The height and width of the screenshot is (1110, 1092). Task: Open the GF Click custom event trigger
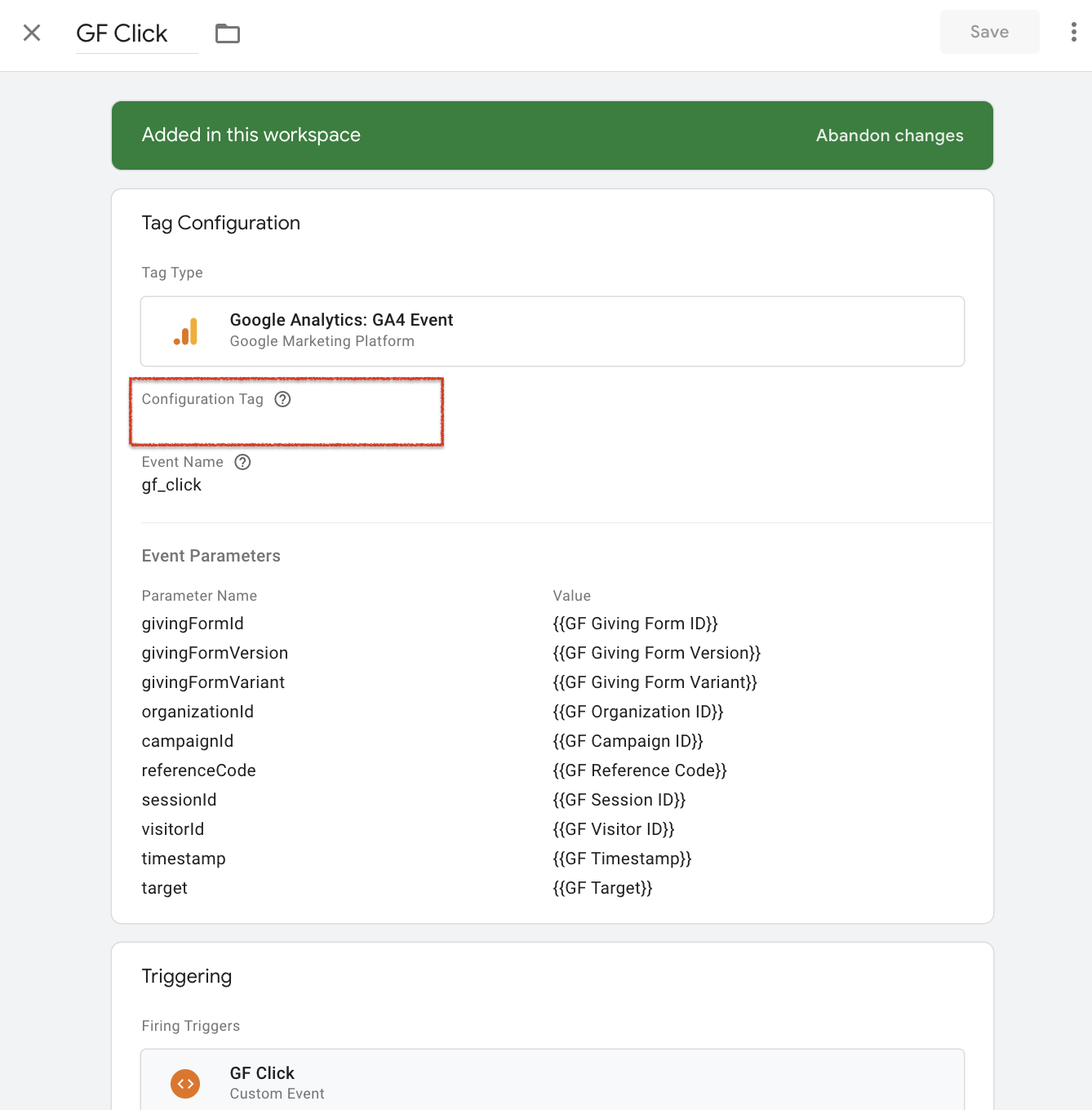[553, 1082]
